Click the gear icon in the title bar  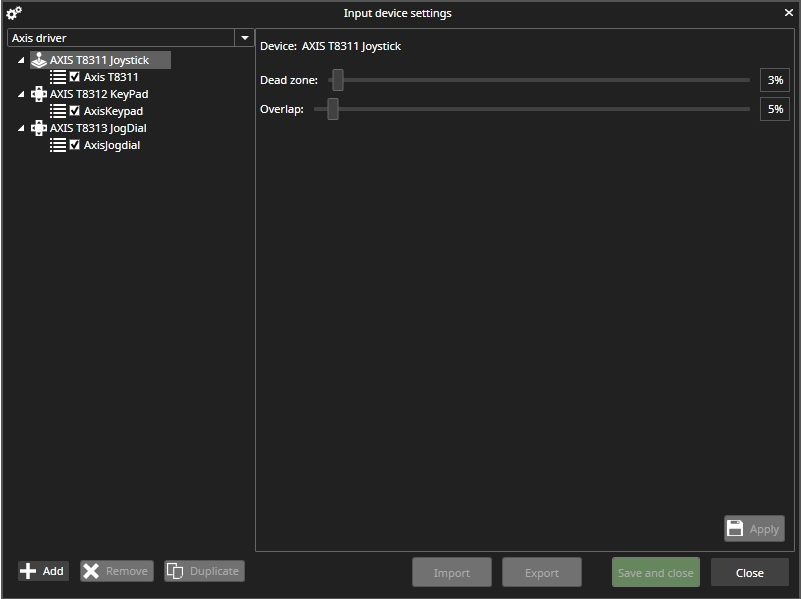(x=14, y=13)
